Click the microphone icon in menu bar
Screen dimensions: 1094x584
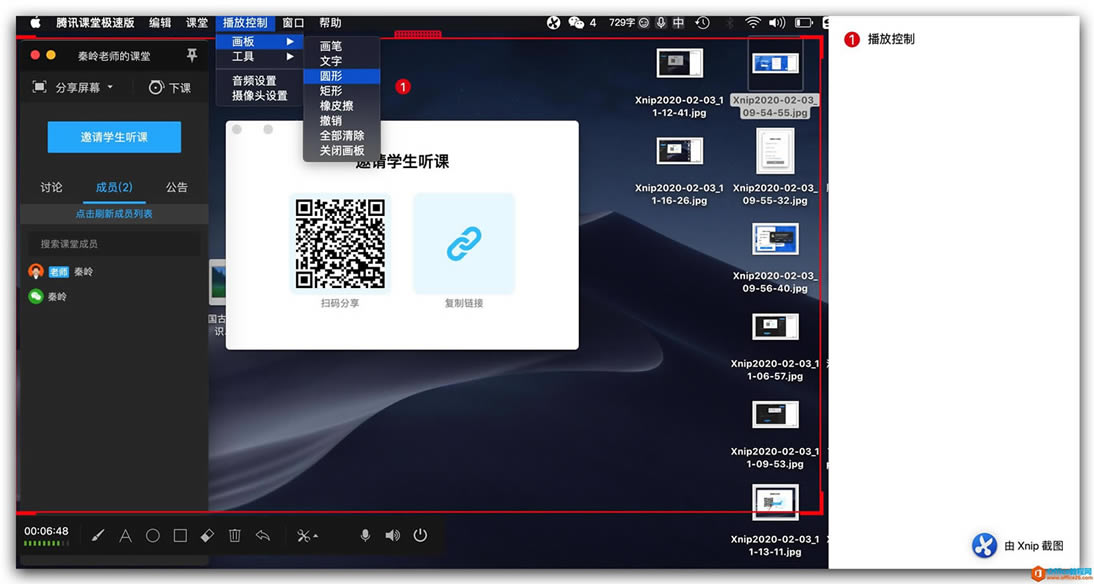[661, 23]
